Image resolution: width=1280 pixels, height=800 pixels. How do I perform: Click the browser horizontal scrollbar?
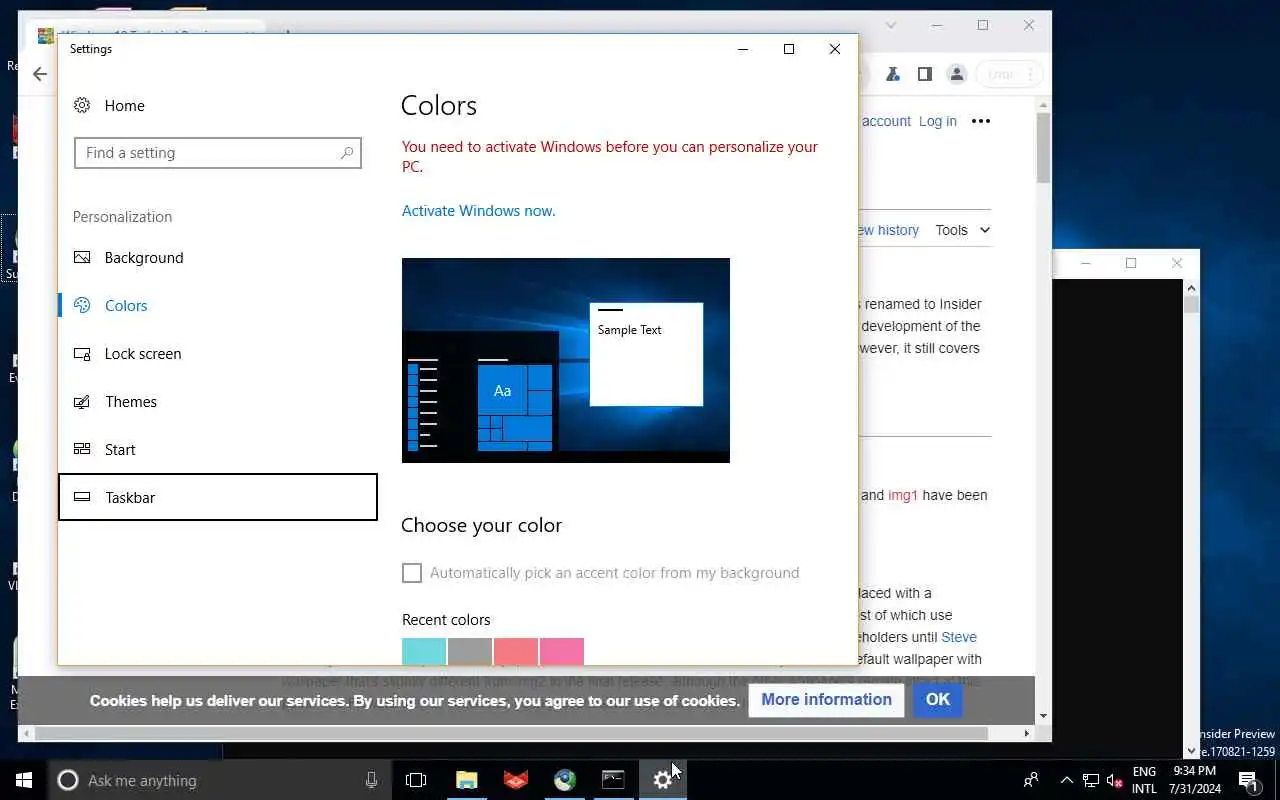[512, 733]
